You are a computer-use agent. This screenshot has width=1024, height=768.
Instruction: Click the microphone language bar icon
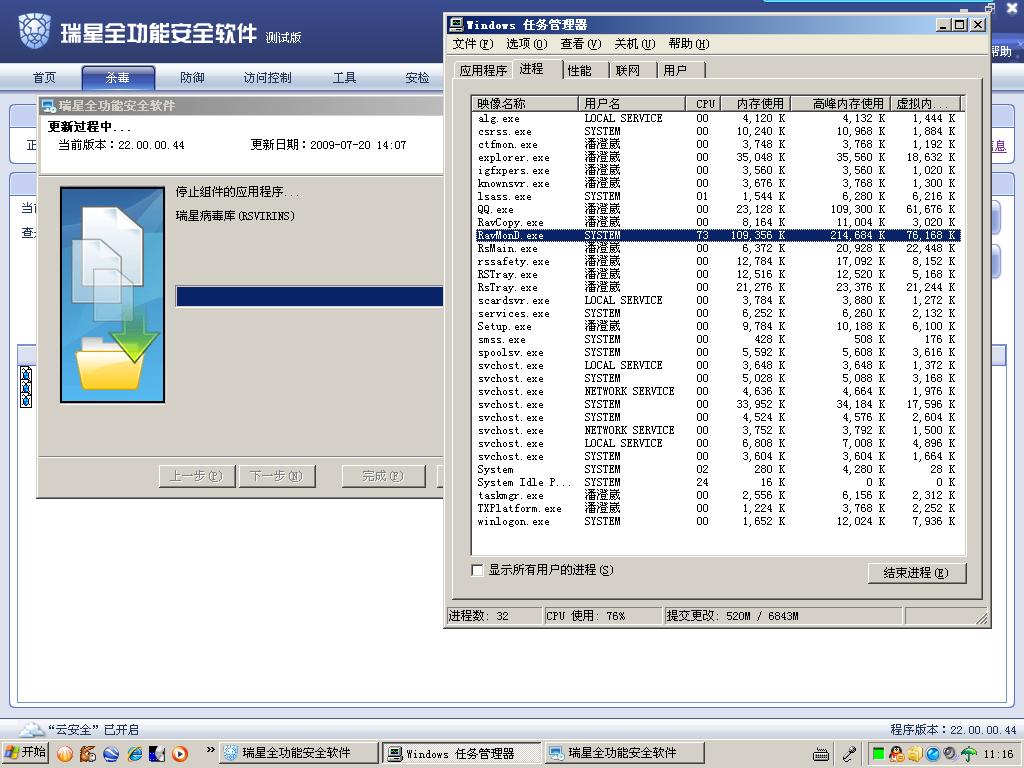pos(849,754)
